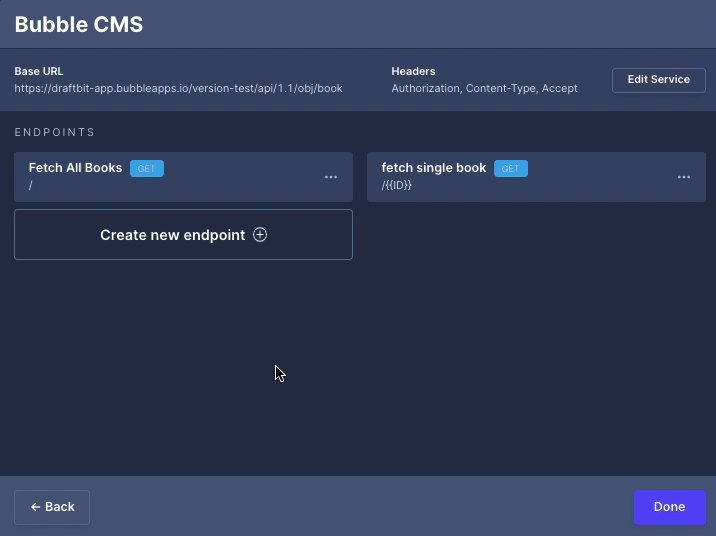
Task: Click the Headers label
Action: (x=413, y=71)
